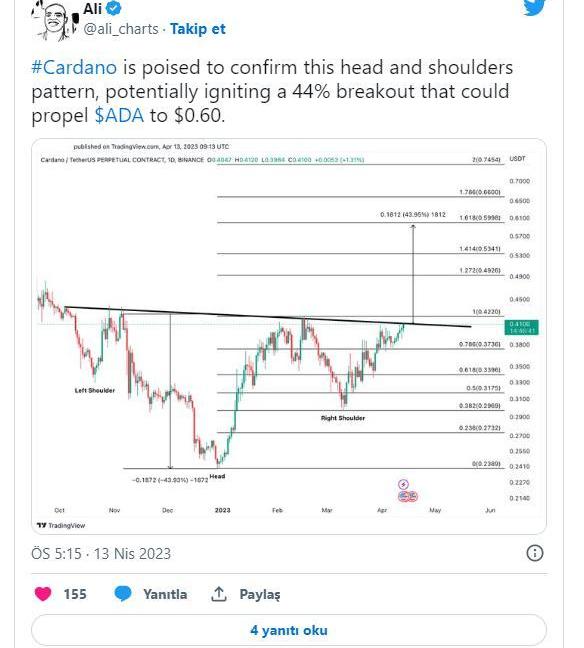Image resolution: width=584 pixels, height=648 pixels.
Task: Like the tweet with heart icon
Action: (x=43, y=594)
